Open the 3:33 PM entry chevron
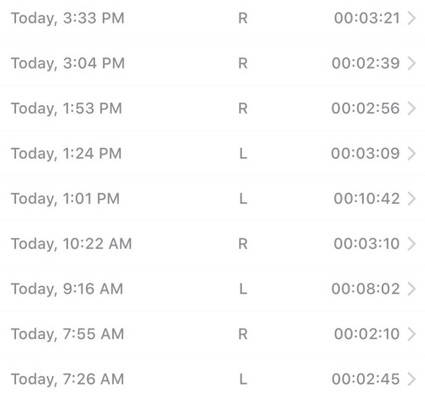This screenshot has width=425, height=400. coord(412,18)
